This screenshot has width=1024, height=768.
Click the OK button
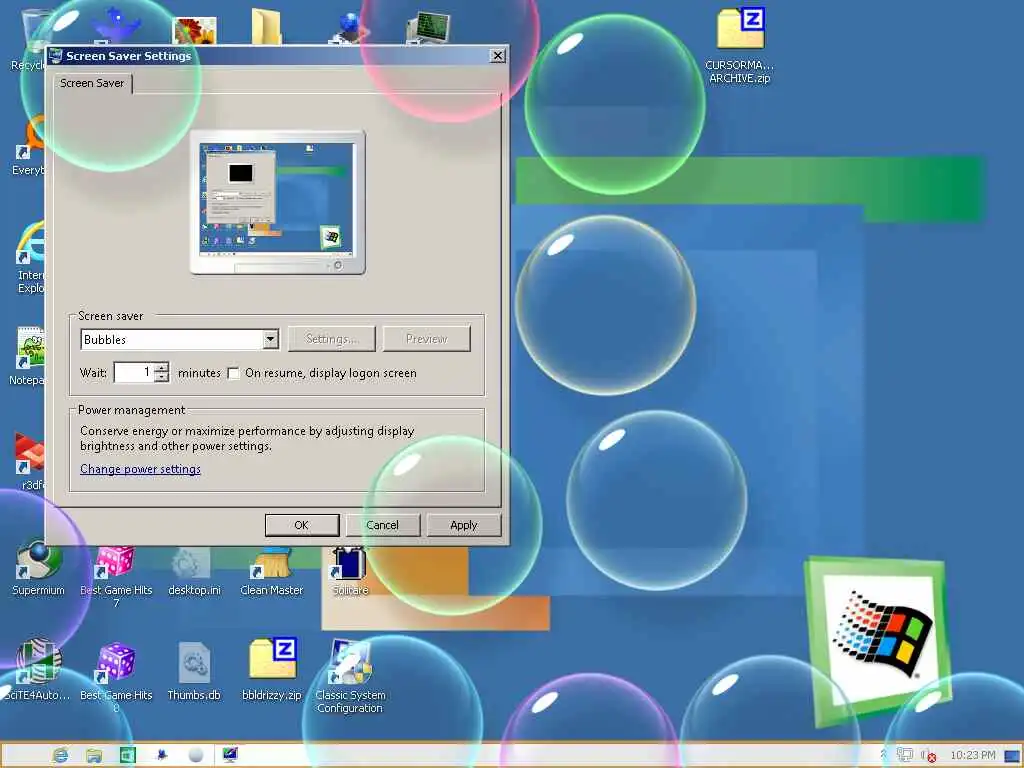click(302, 525)
